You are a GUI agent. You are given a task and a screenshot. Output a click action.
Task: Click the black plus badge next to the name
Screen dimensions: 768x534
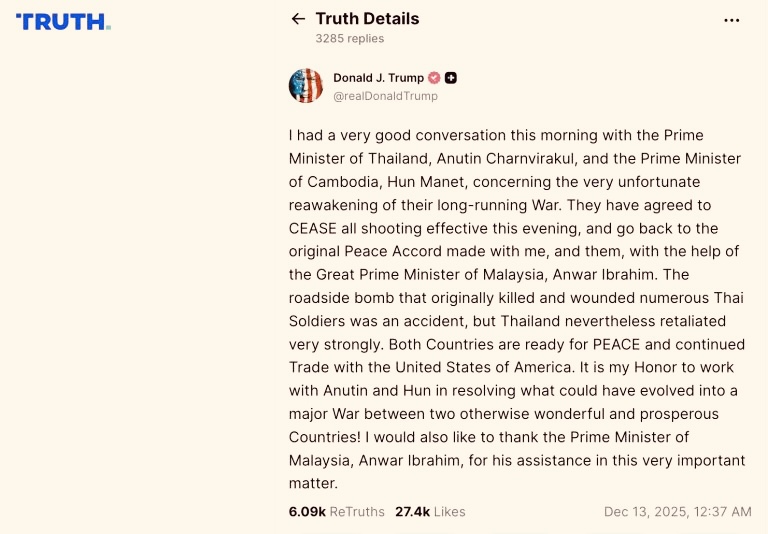pos(451,78)
